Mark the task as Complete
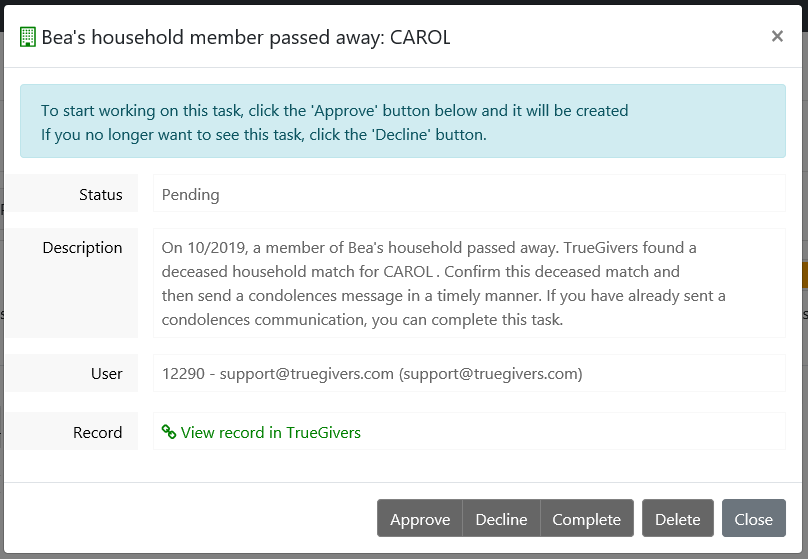This screenshot has width=808, height=559. 586,519
